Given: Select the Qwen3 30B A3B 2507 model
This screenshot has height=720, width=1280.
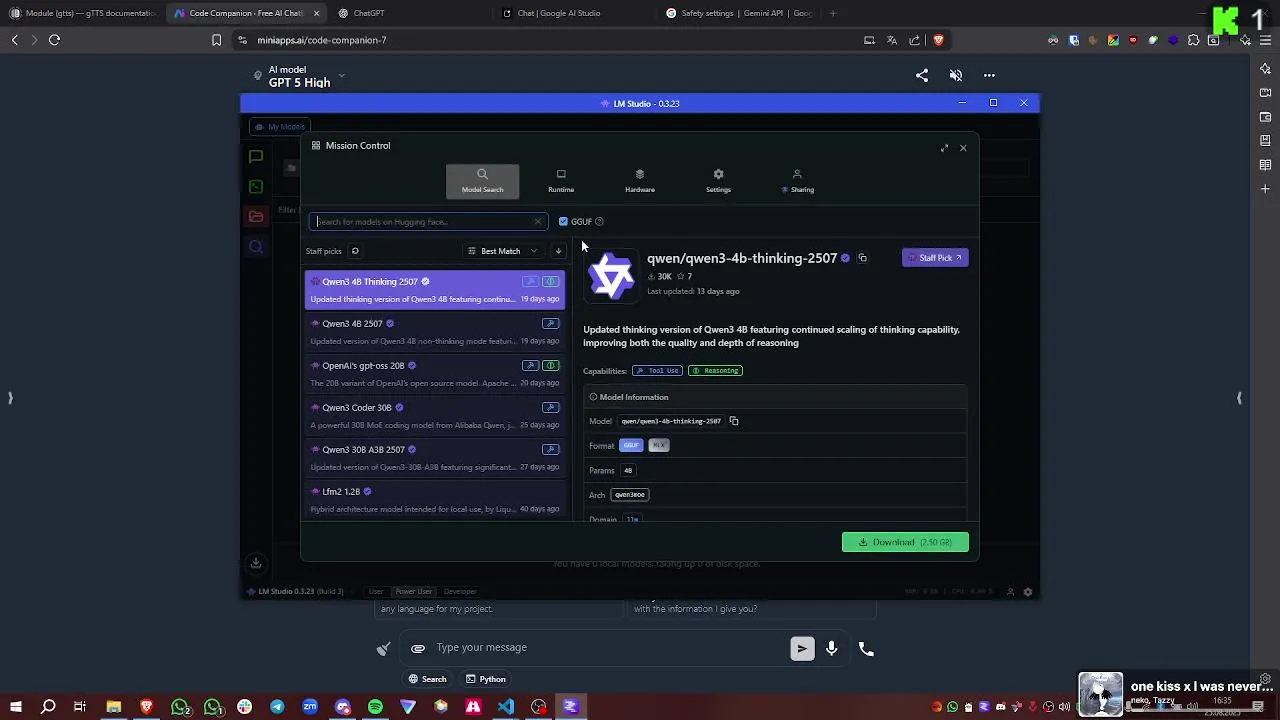Looking at the screenshot, I should pos(435,457).
